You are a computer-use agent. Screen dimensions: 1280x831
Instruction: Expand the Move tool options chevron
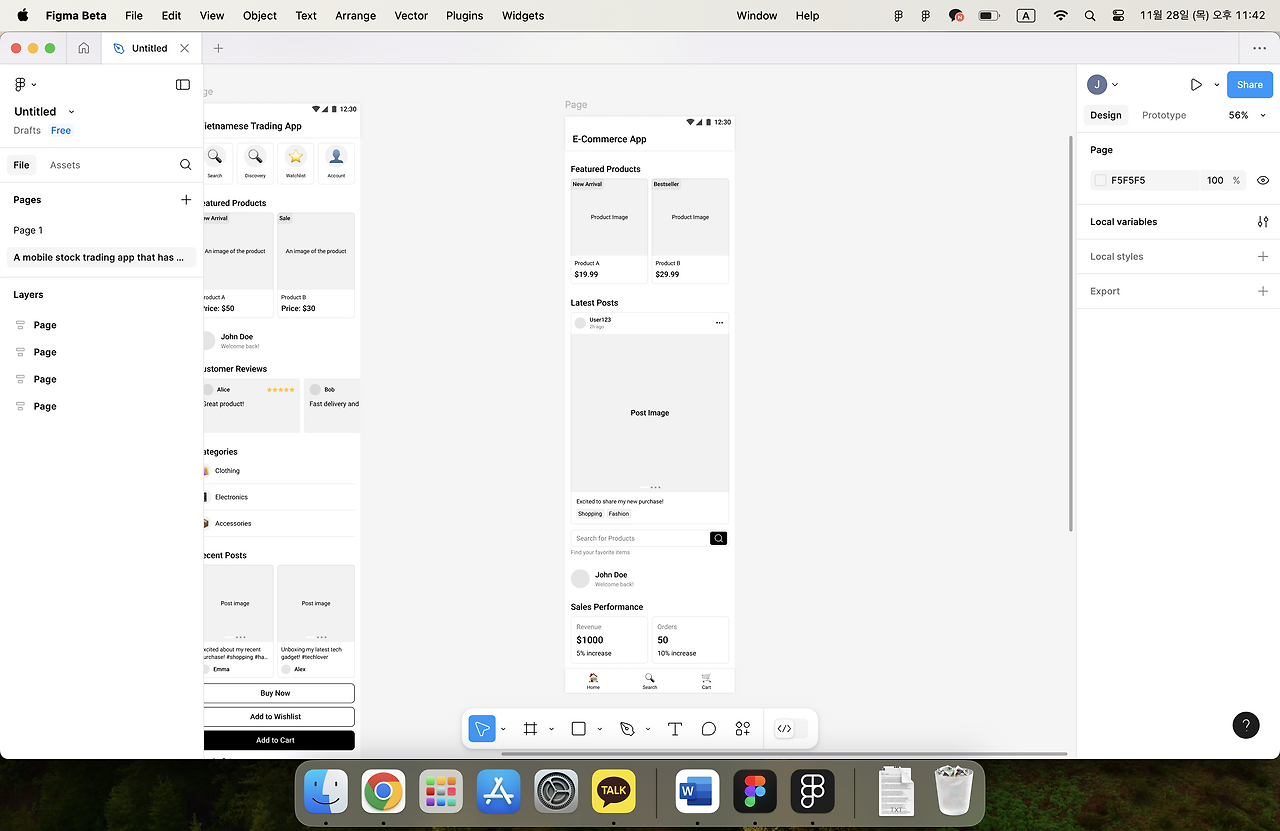(x=503, y=729)
